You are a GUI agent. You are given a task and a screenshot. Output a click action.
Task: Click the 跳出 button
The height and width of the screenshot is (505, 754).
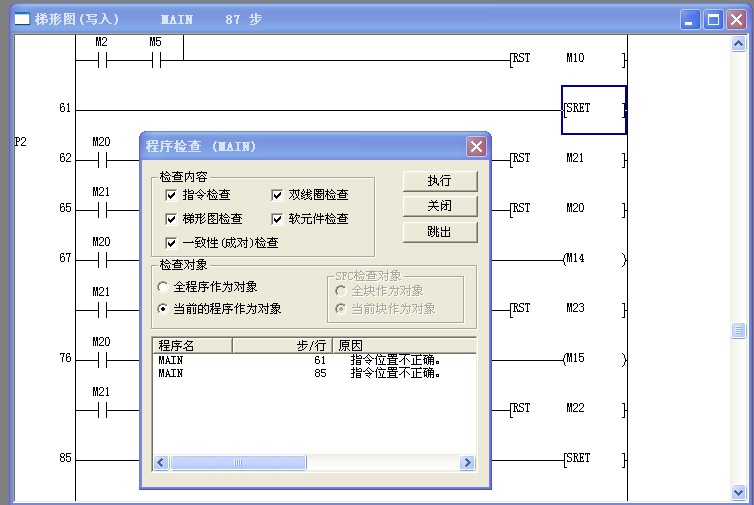[439, 232]
